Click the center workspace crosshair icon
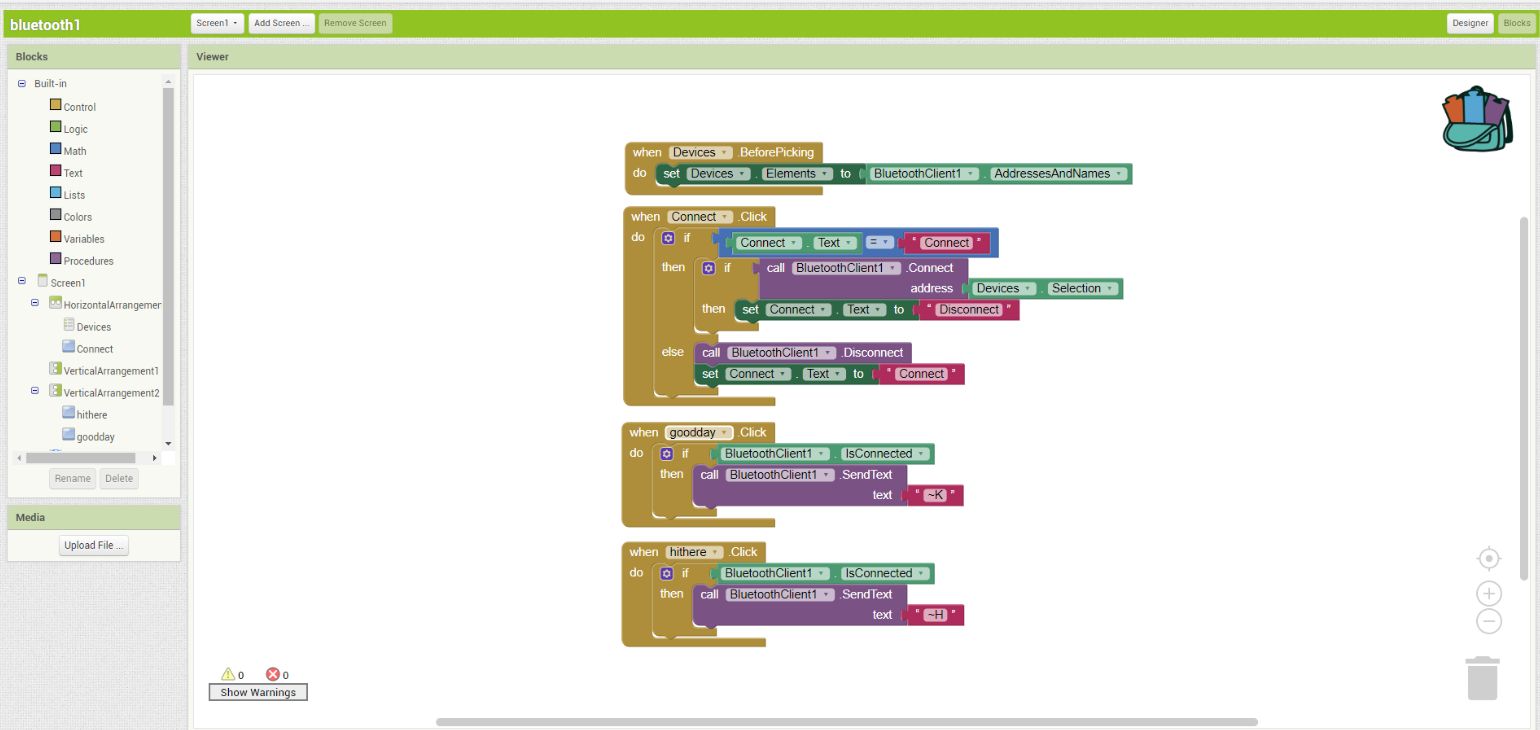The image size is (1540, 730). (1489, 558)
